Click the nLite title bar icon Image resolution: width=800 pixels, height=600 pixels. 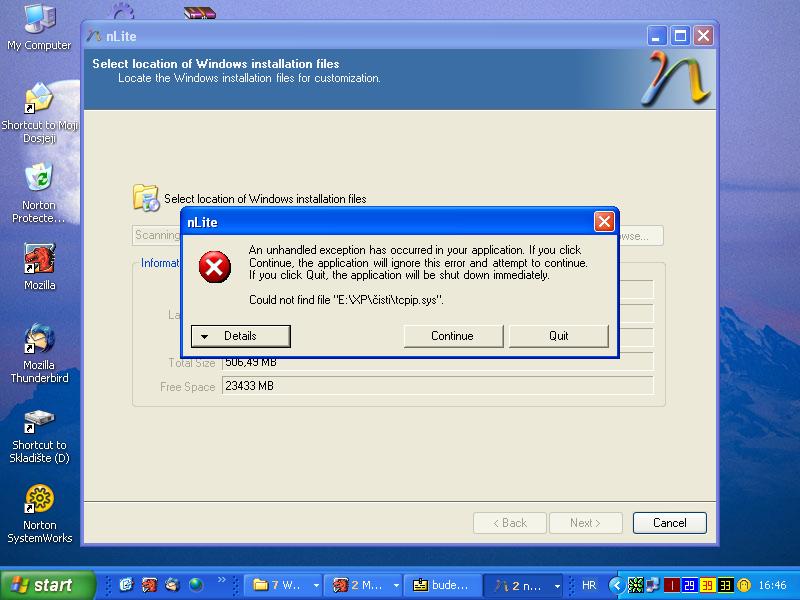pos(94,36)
